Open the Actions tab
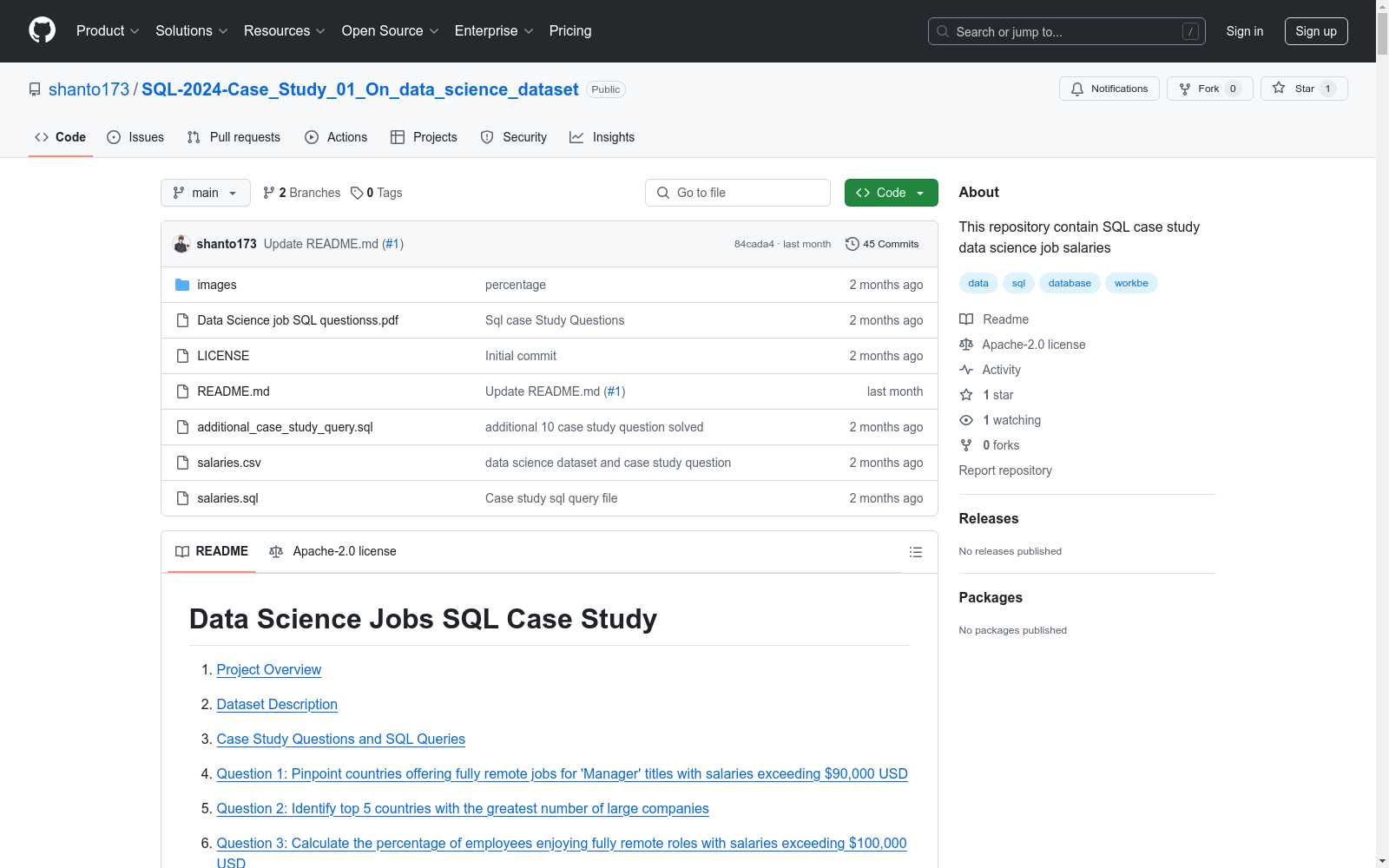Viewport: 1389px width, 868px height. click(336, 137)
